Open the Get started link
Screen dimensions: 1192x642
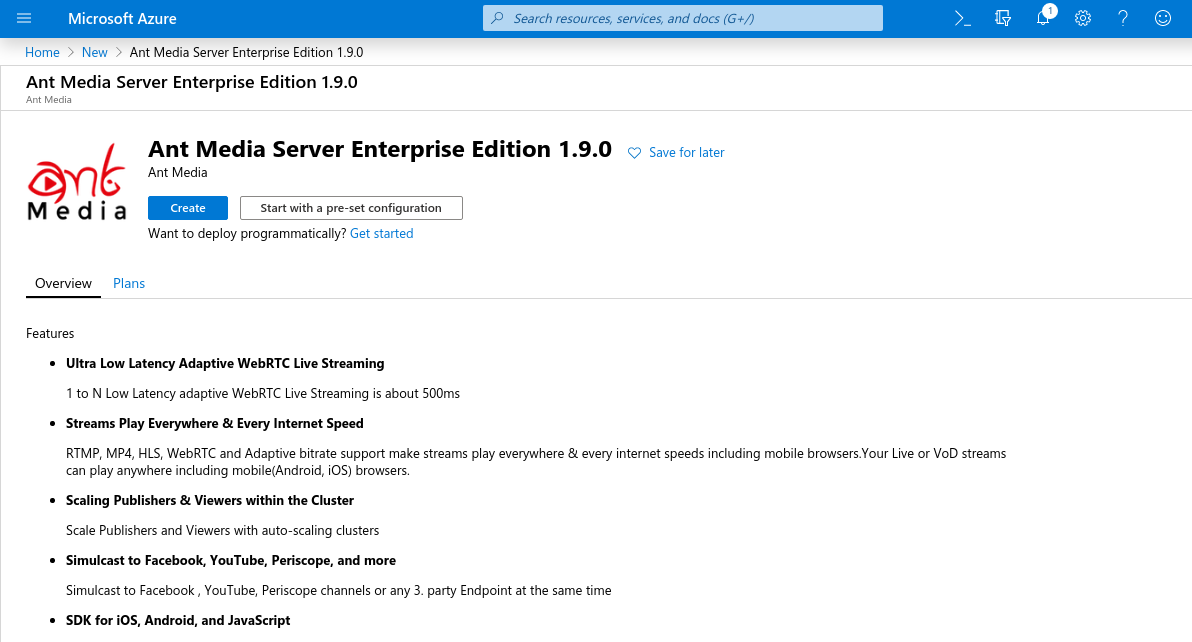tap(382, 233)
